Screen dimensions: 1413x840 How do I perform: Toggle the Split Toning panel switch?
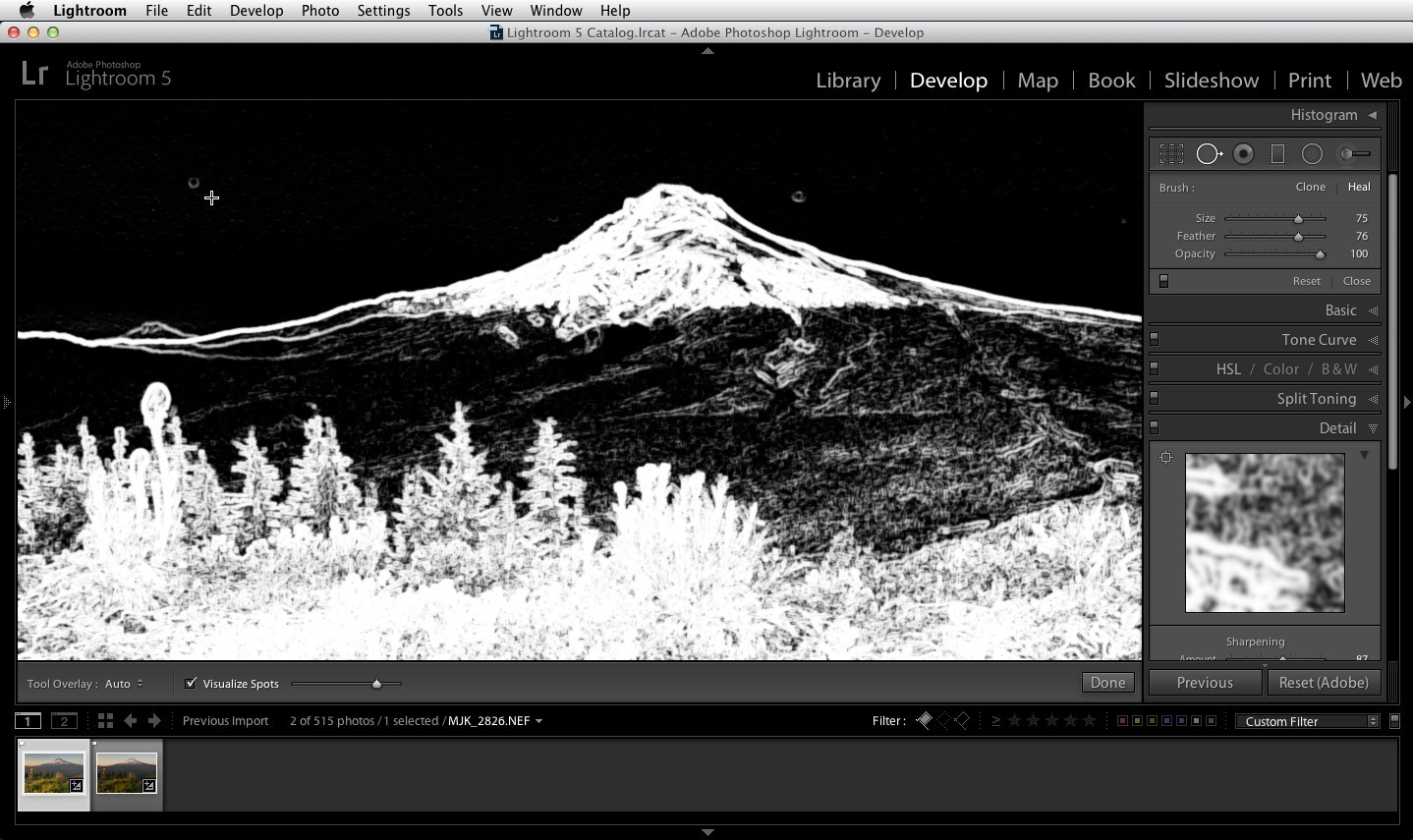1155,399
